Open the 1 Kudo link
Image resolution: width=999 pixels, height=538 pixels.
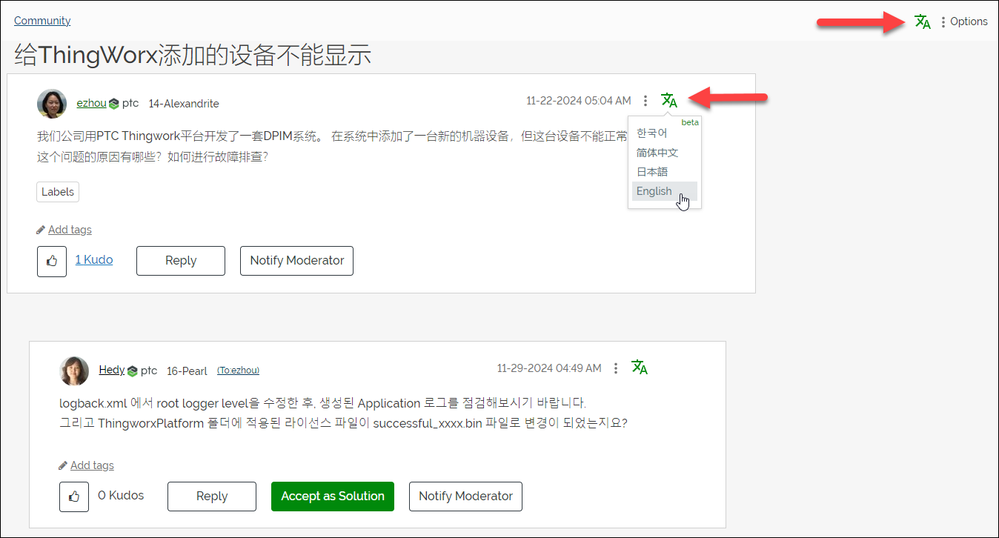point(94,260)
